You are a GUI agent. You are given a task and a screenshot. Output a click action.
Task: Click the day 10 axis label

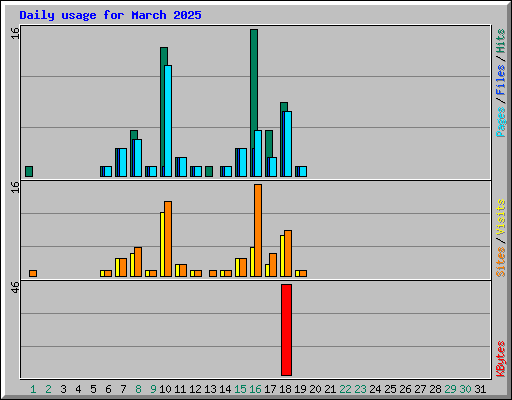pyautogui.click(x=165, y=389)
